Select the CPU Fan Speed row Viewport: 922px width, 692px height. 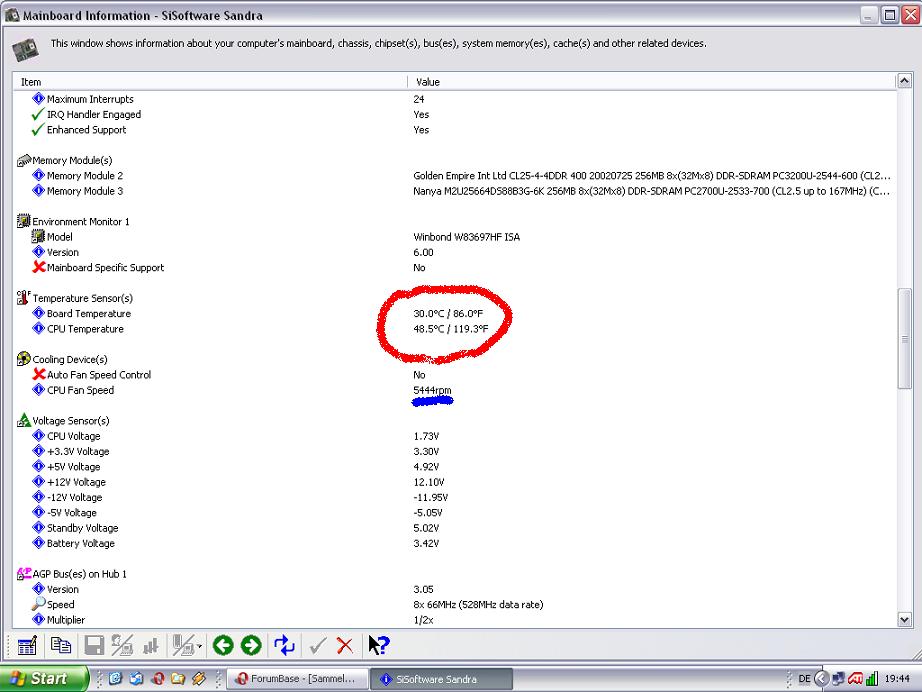pyautogui.click(x=454, y=390)
